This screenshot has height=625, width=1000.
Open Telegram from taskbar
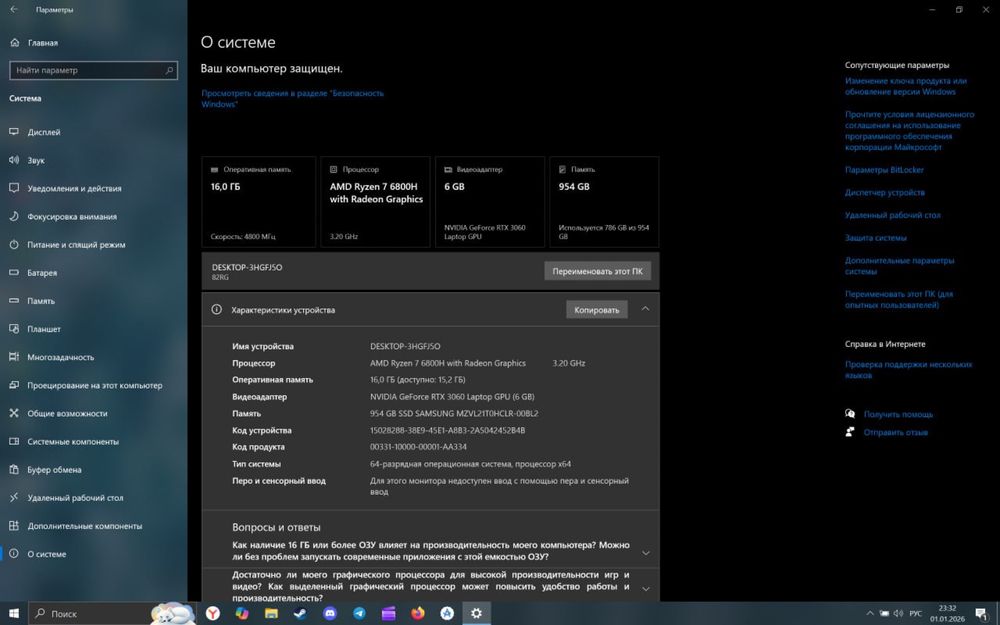359,614
